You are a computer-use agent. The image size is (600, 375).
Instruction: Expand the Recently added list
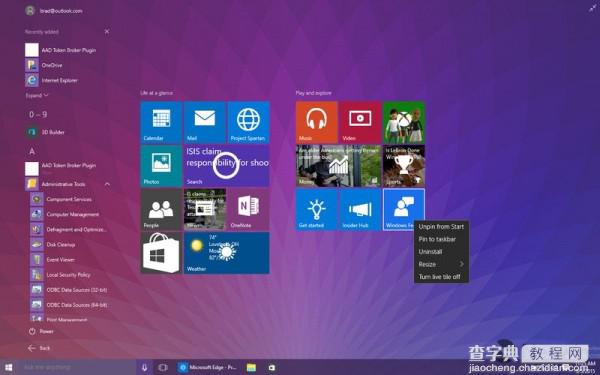(x=37, y=95)
